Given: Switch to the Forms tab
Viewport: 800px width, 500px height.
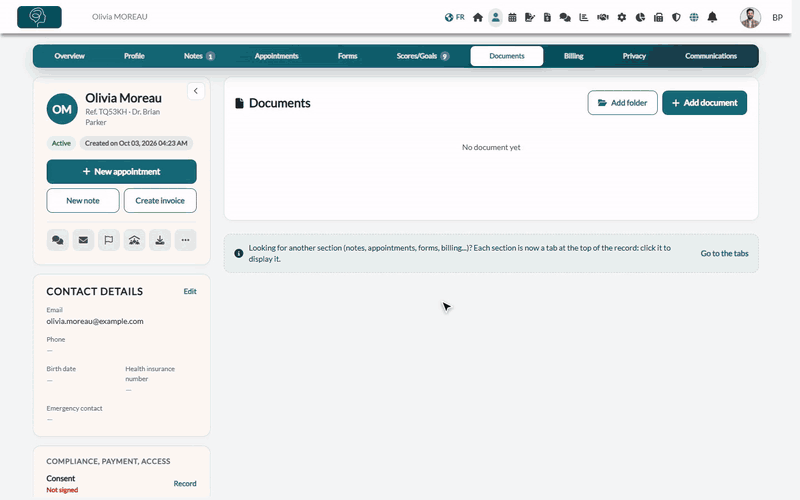Looking at the screenshot, I should tap(347, 56).
